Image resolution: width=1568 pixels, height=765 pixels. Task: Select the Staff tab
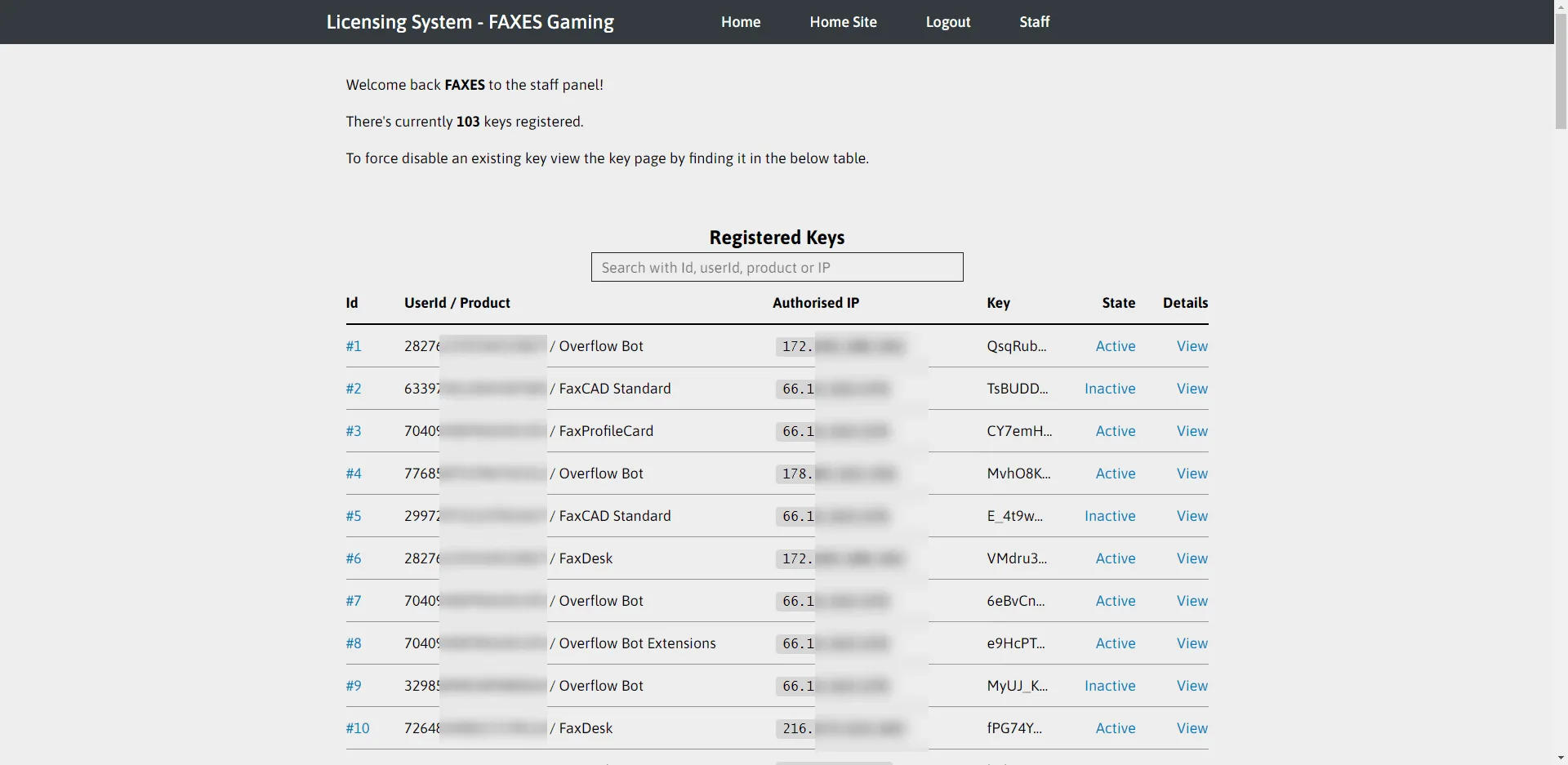(x=1034, y=22)
